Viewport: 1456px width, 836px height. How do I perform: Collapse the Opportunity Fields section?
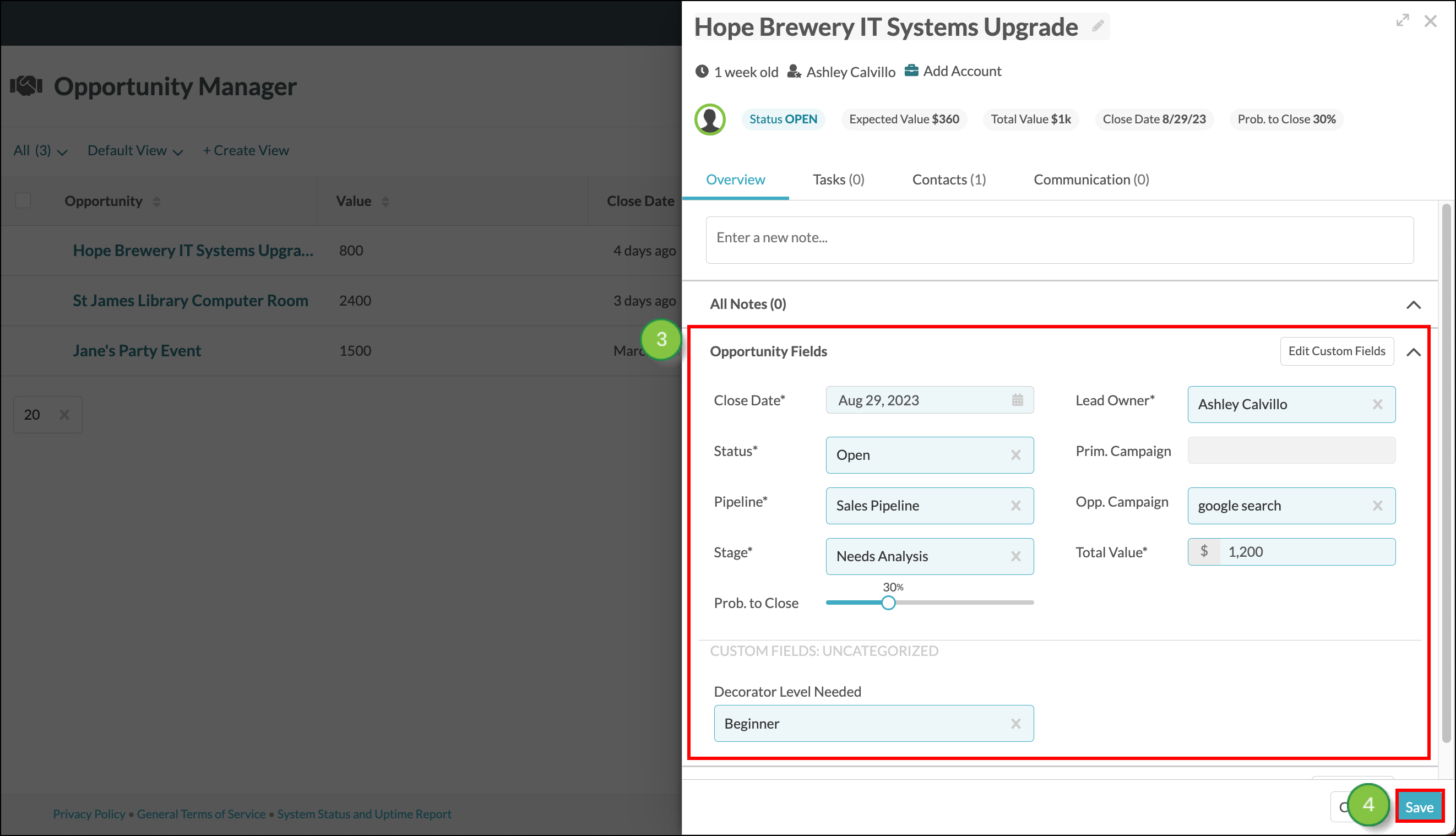point(1414,352)
